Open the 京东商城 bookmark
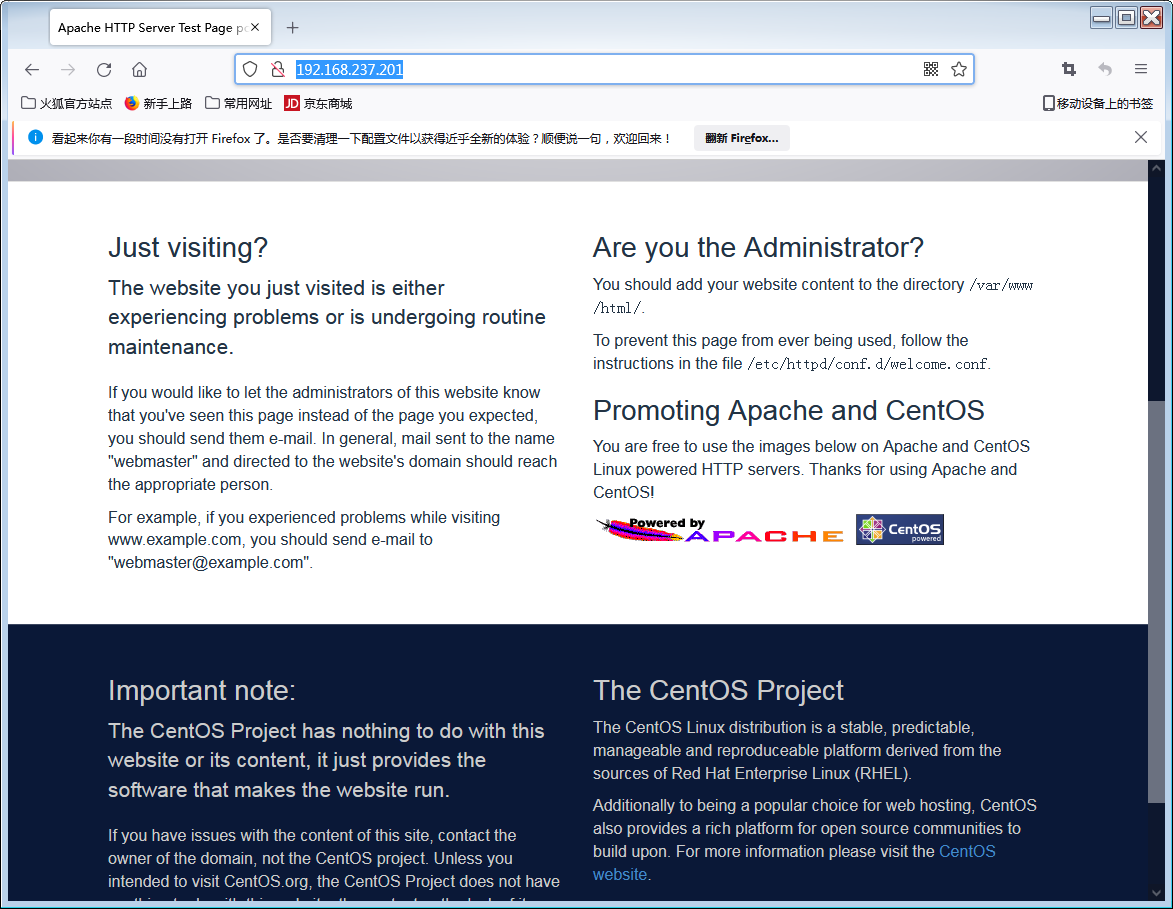 [318, 103]
